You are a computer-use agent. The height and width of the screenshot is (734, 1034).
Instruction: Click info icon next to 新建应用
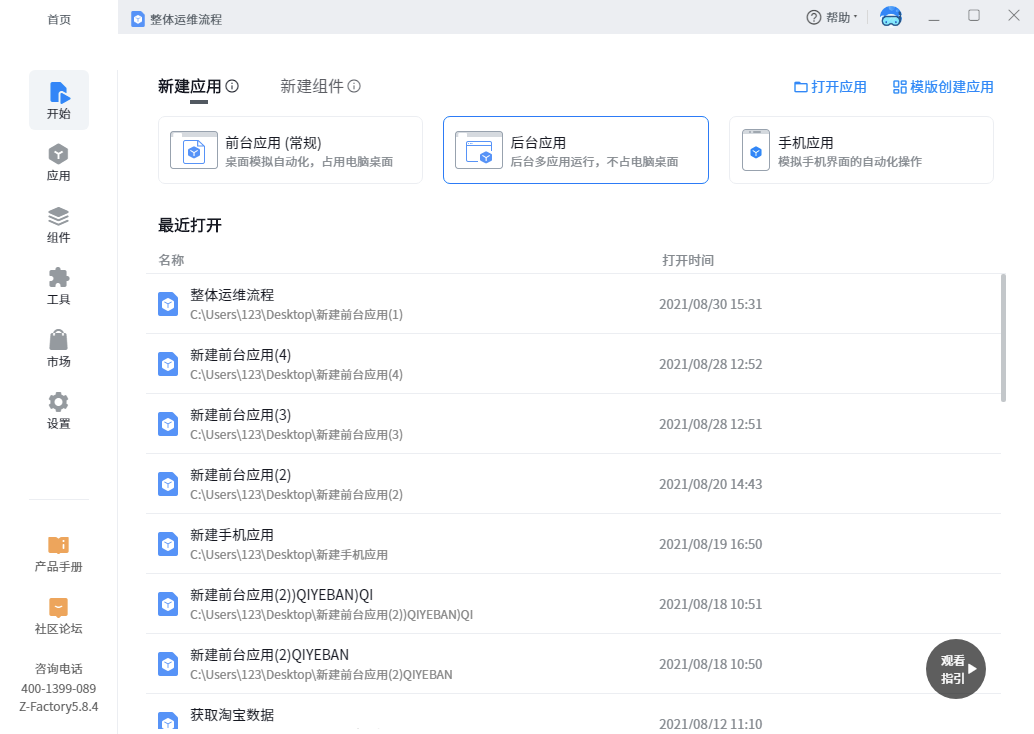[x=232, y=87]
